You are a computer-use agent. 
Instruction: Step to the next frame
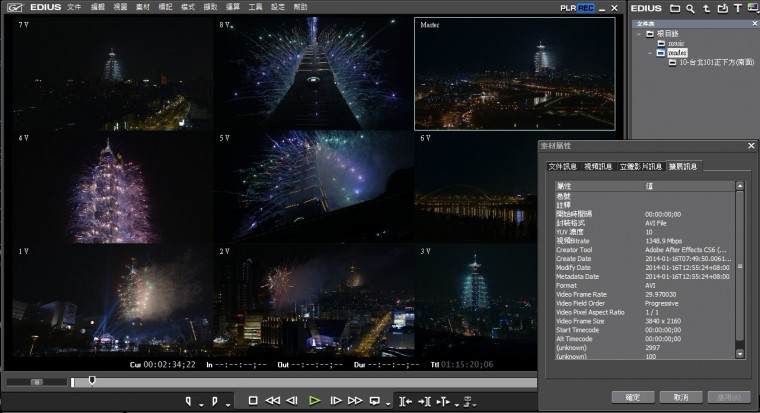pyautogui.click(x=335, y=400)
